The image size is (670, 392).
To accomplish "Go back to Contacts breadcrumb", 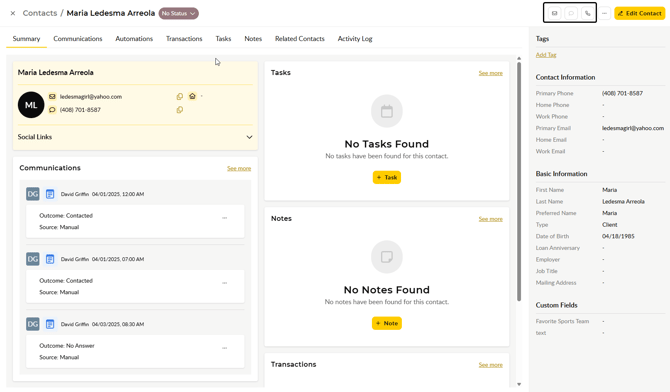I will (x=40, y=13).
